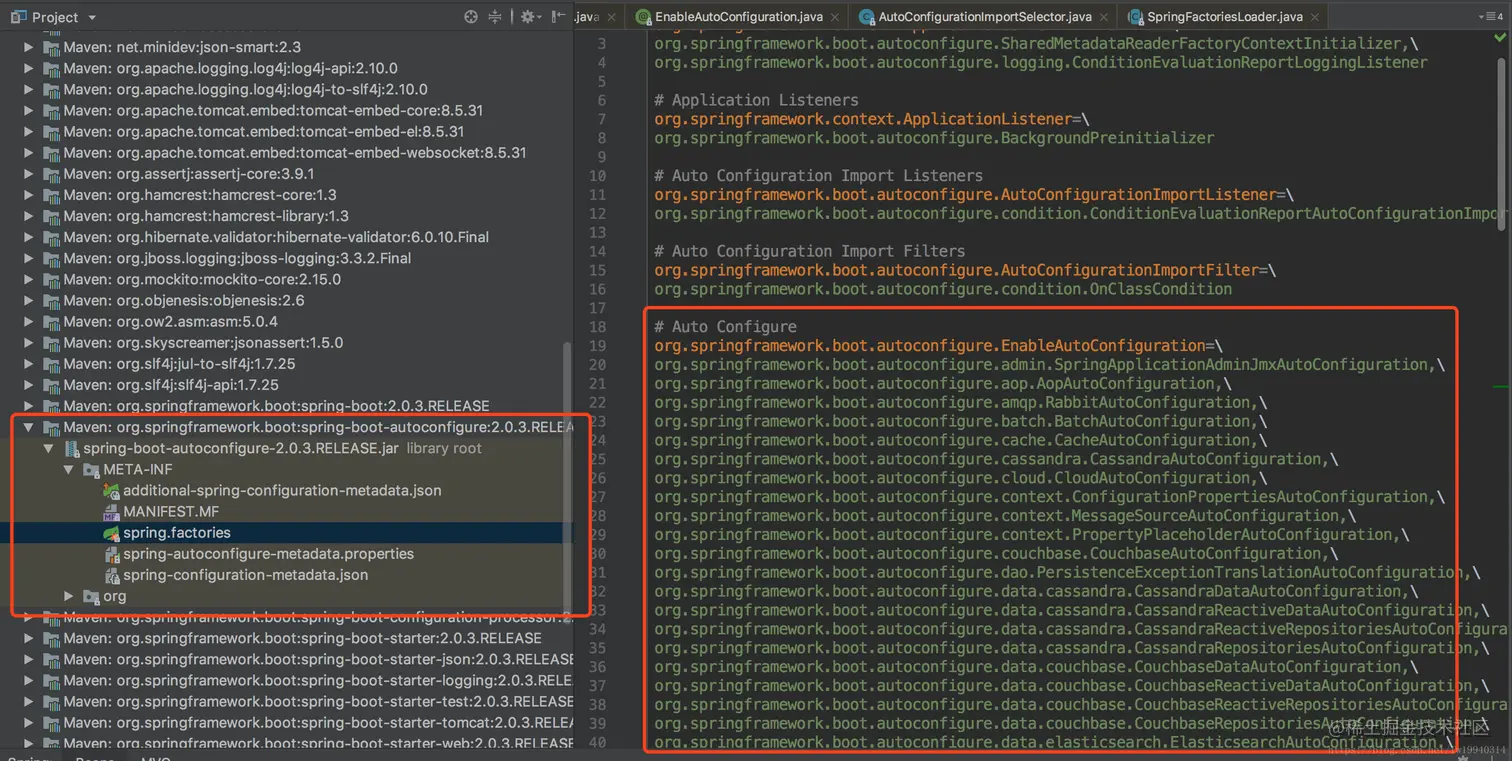
Task: Click the CacheAutoConfiguration line
Action: tap(961, 440)
